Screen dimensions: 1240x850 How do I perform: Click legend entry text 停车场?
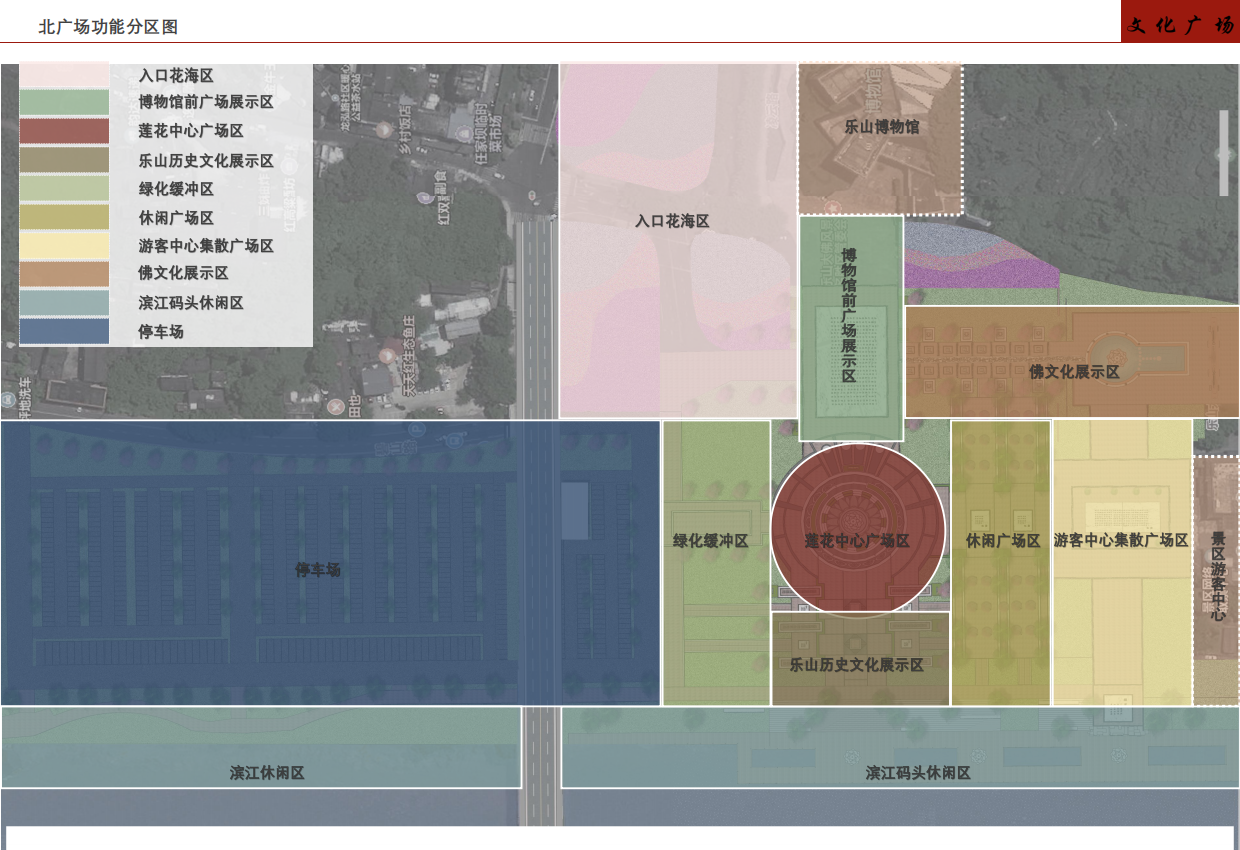click(x=161, y=331)
